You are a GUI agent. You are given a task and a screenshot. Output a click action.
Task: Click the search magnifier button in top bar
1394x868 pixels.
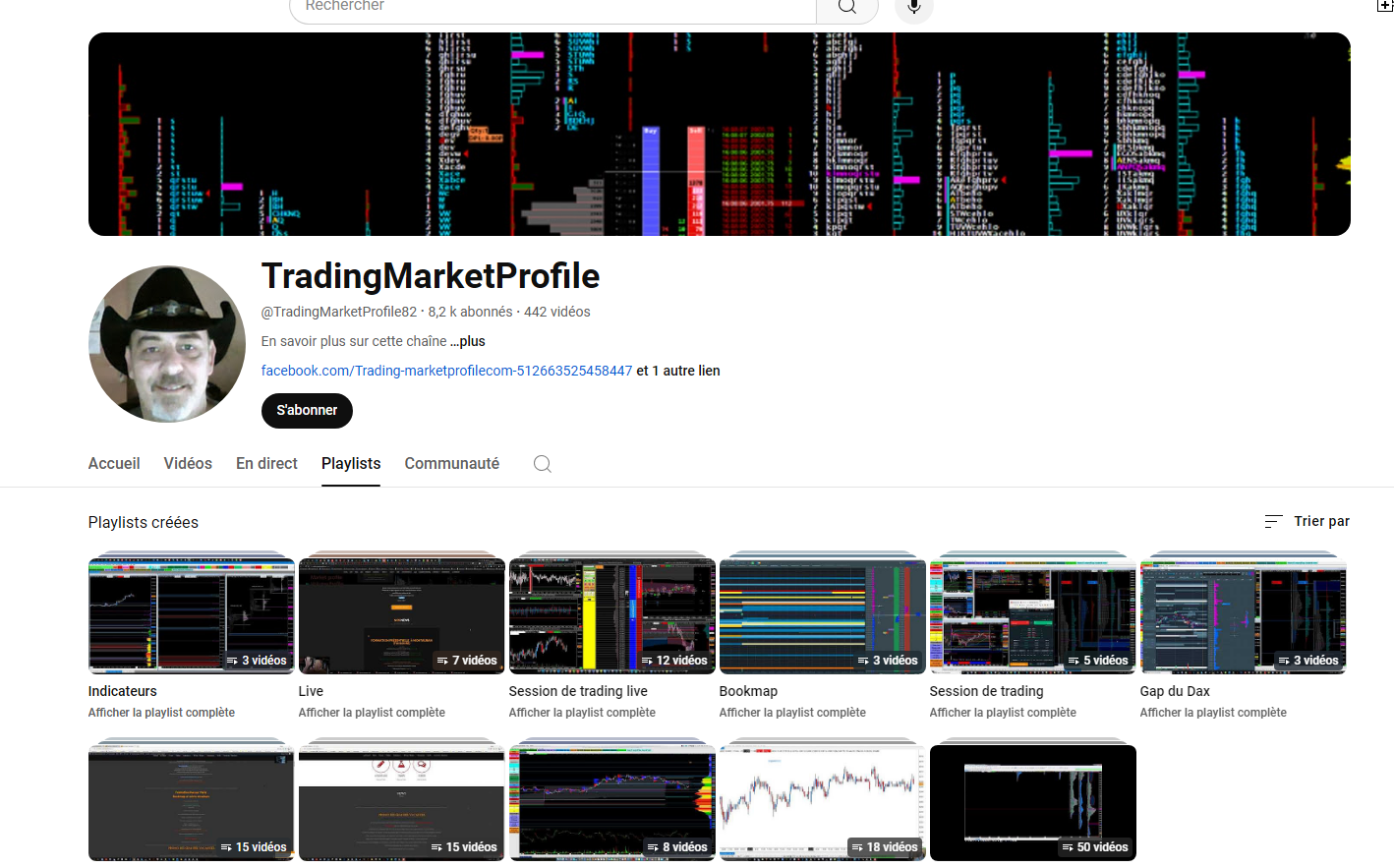click(846, 8)
